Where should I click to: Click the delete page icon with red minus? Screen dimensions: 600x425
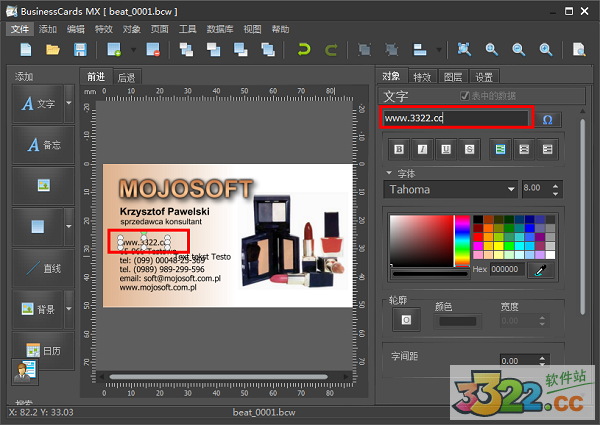(x=153, y=50)
